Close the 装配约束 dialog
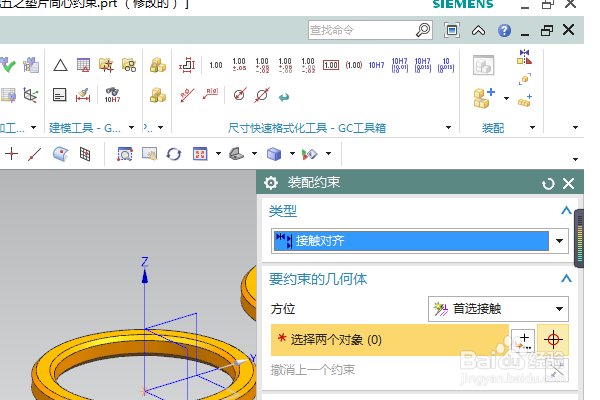The width and height of the screenshot is (600, 400). pyautogui.click(x=569, y=184)
